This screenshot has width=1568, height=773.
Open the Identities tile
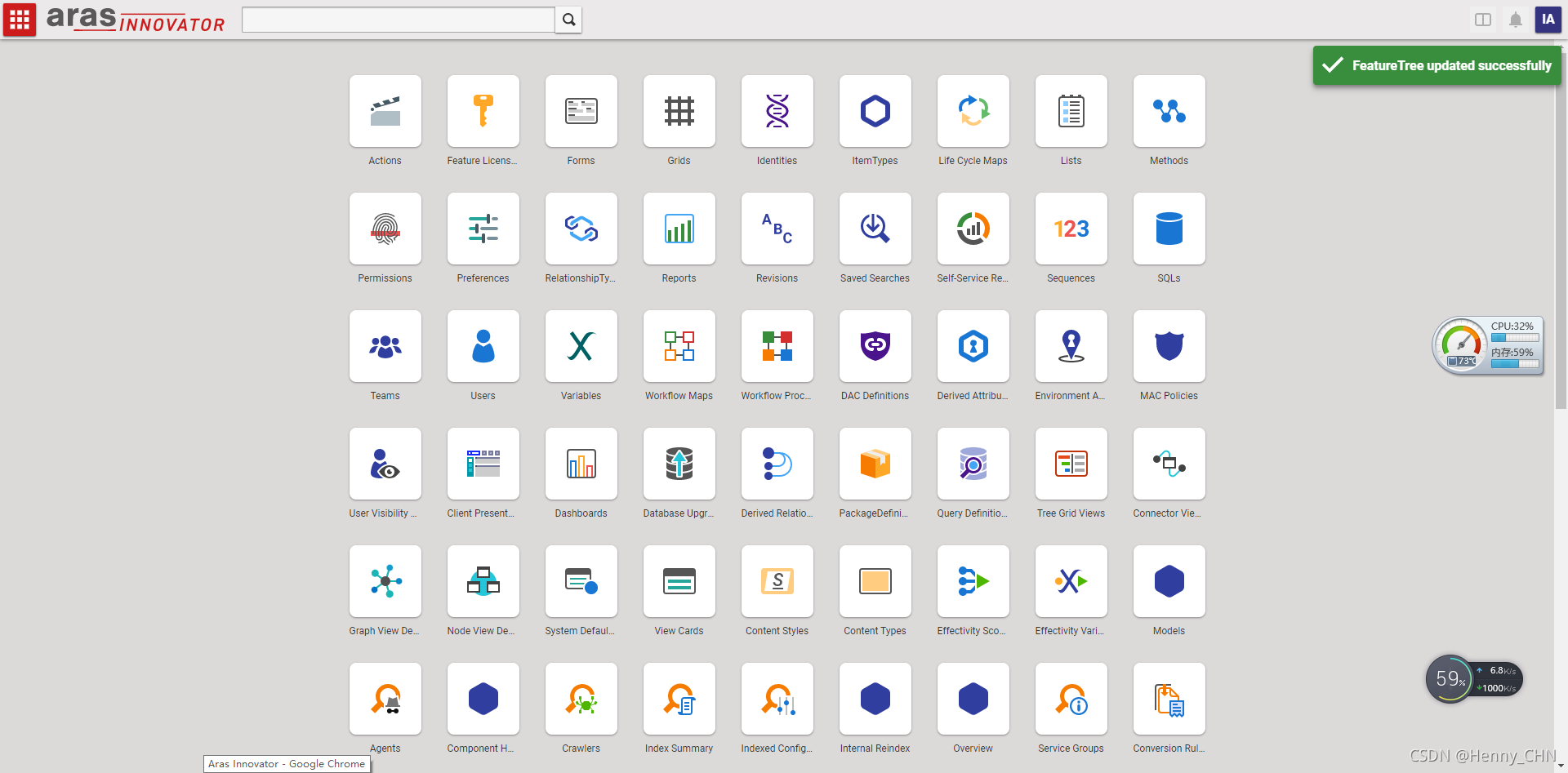click(x=777, y=111)
